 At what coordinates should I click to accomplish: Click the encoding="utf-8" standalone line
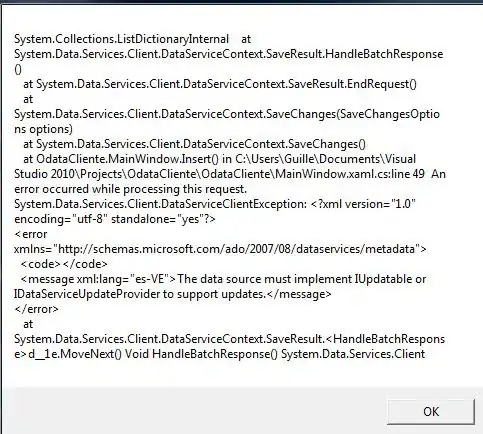click(115, 219)
